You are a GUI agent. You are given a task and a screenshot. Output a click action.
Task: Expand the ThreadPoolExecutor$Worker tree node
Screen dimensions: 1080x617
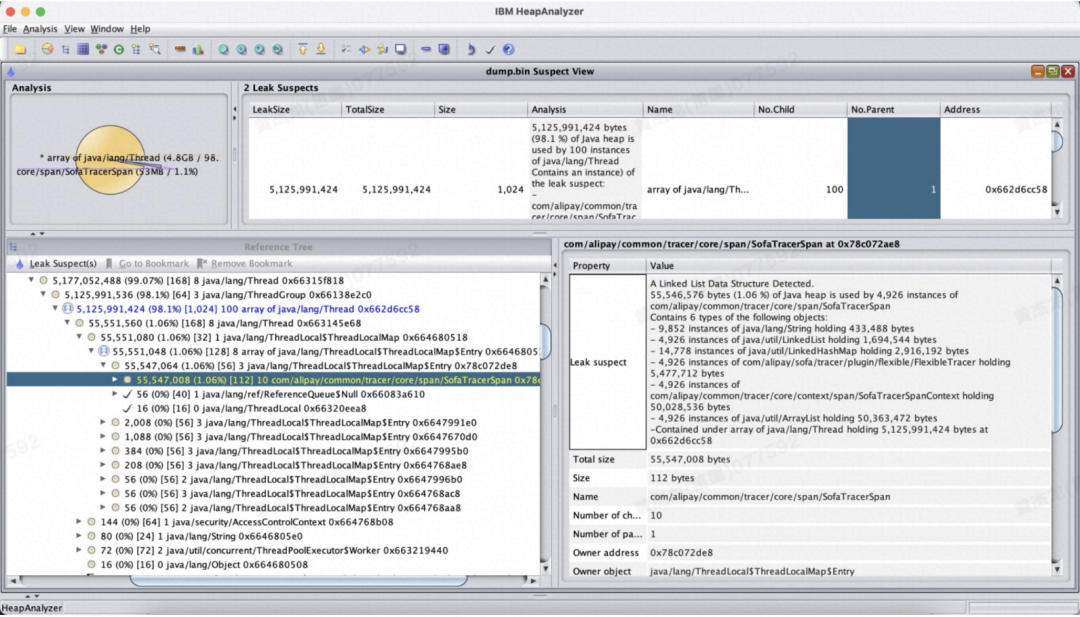[79, 550]
